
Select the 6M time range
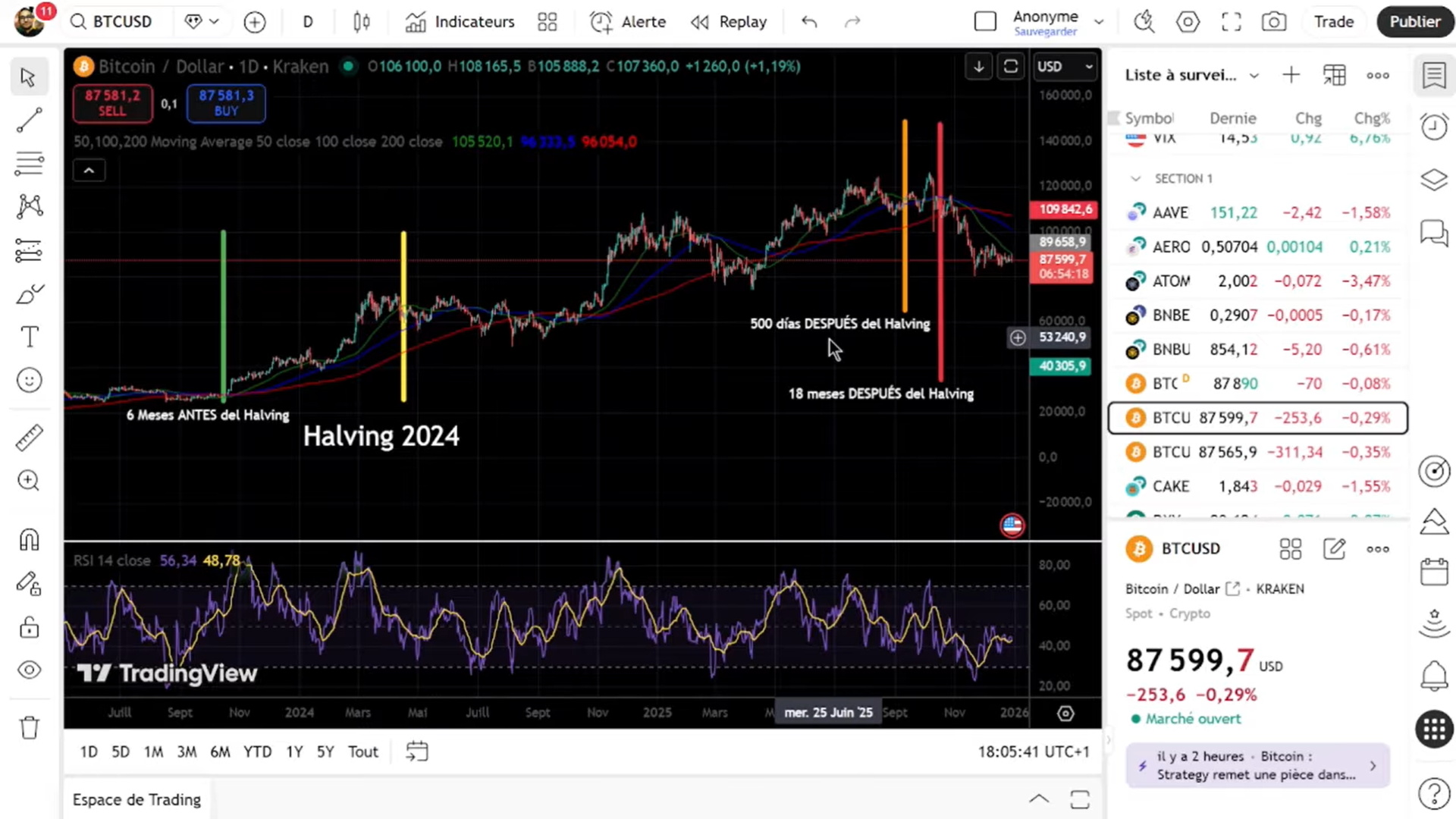click(x=220, y=752)
